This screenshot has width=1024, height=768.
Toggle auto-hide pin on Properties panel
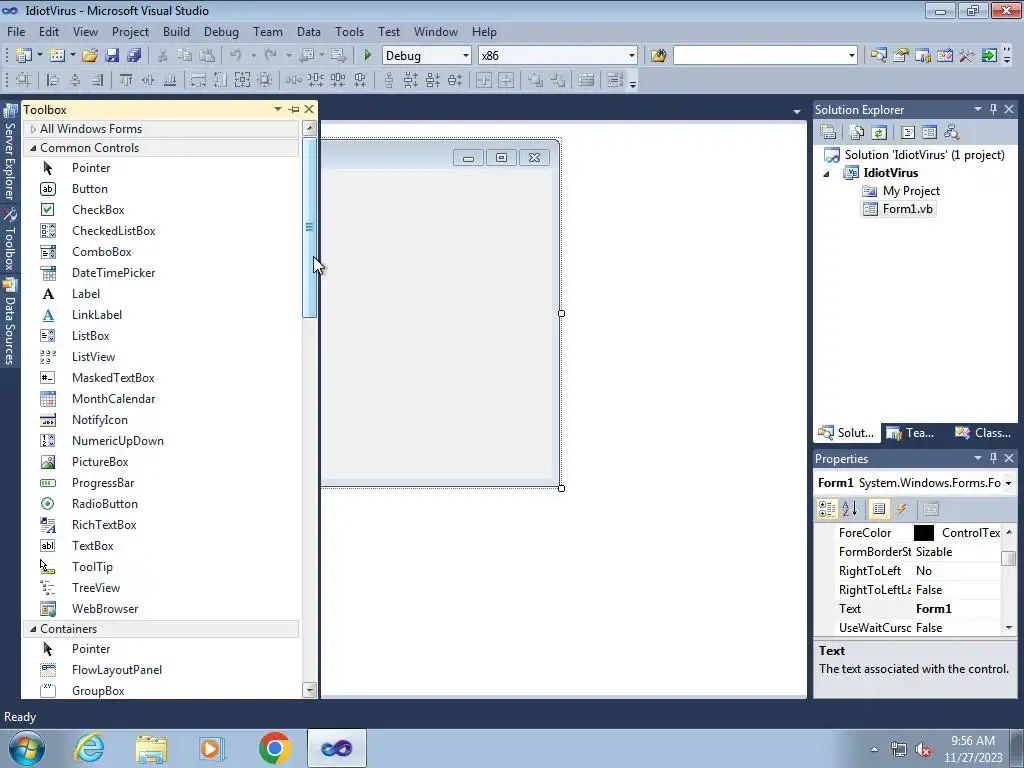tap(993, 458)
